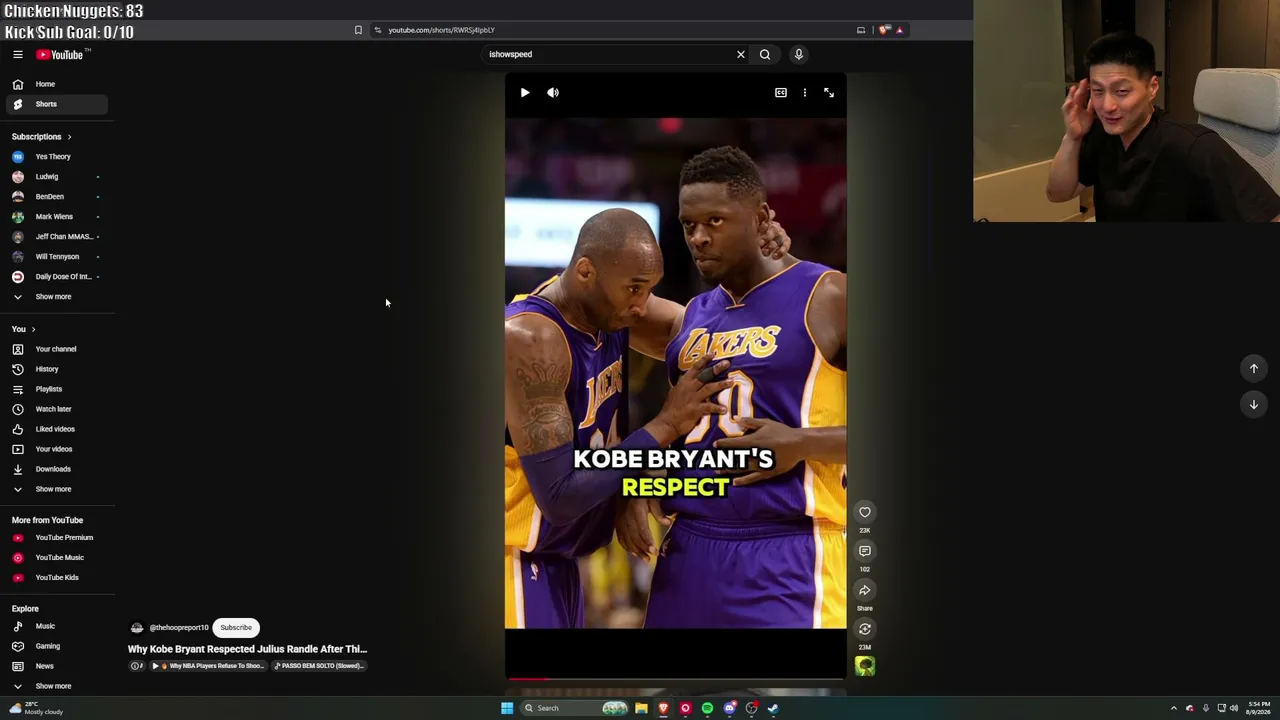Open the Daily Dose Of Internet subscription
Viewport: 1280px width, 720px height.
coord(57,277)
